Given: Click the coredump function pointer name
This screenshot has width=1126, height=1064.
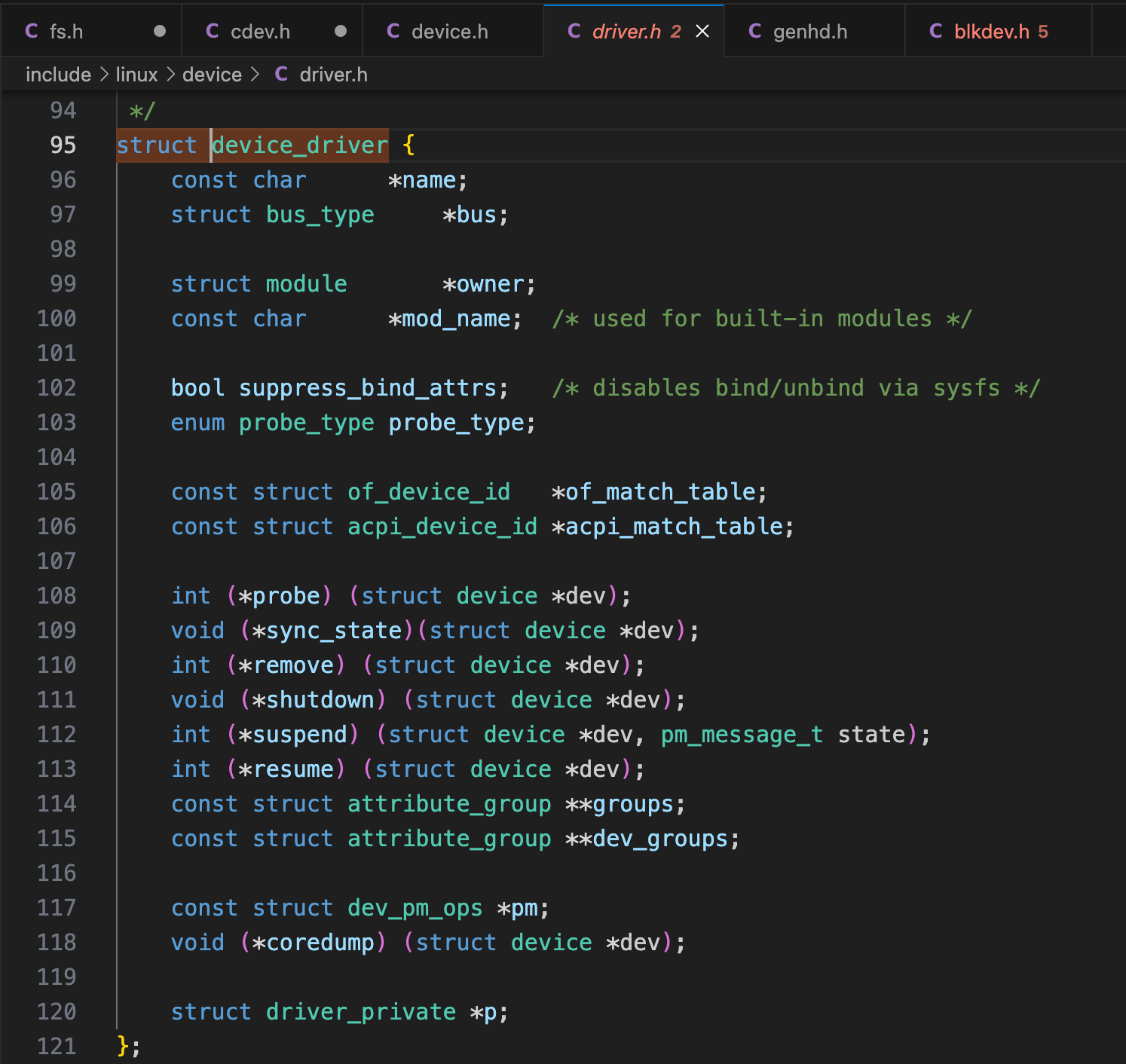Looking at the screenshot, I should [x=320, y=943].
